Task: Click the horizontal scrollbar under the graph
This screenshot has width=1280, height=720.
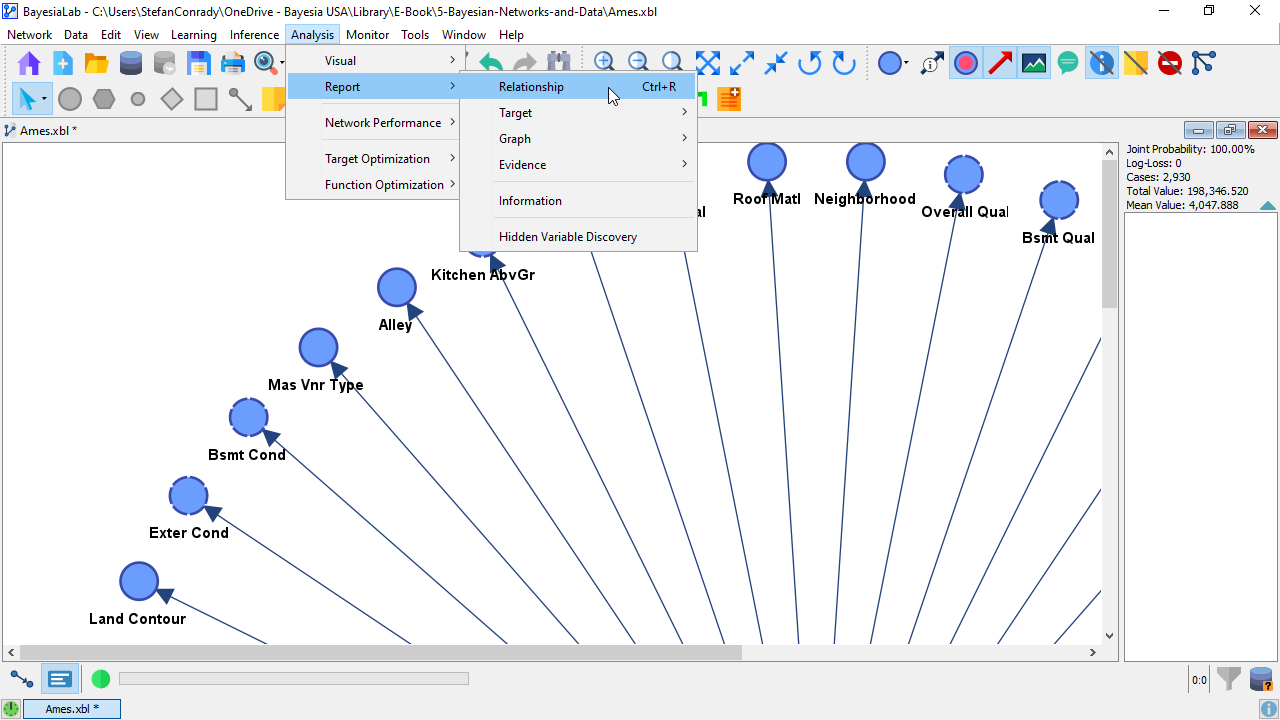Action: pos(380,652)
